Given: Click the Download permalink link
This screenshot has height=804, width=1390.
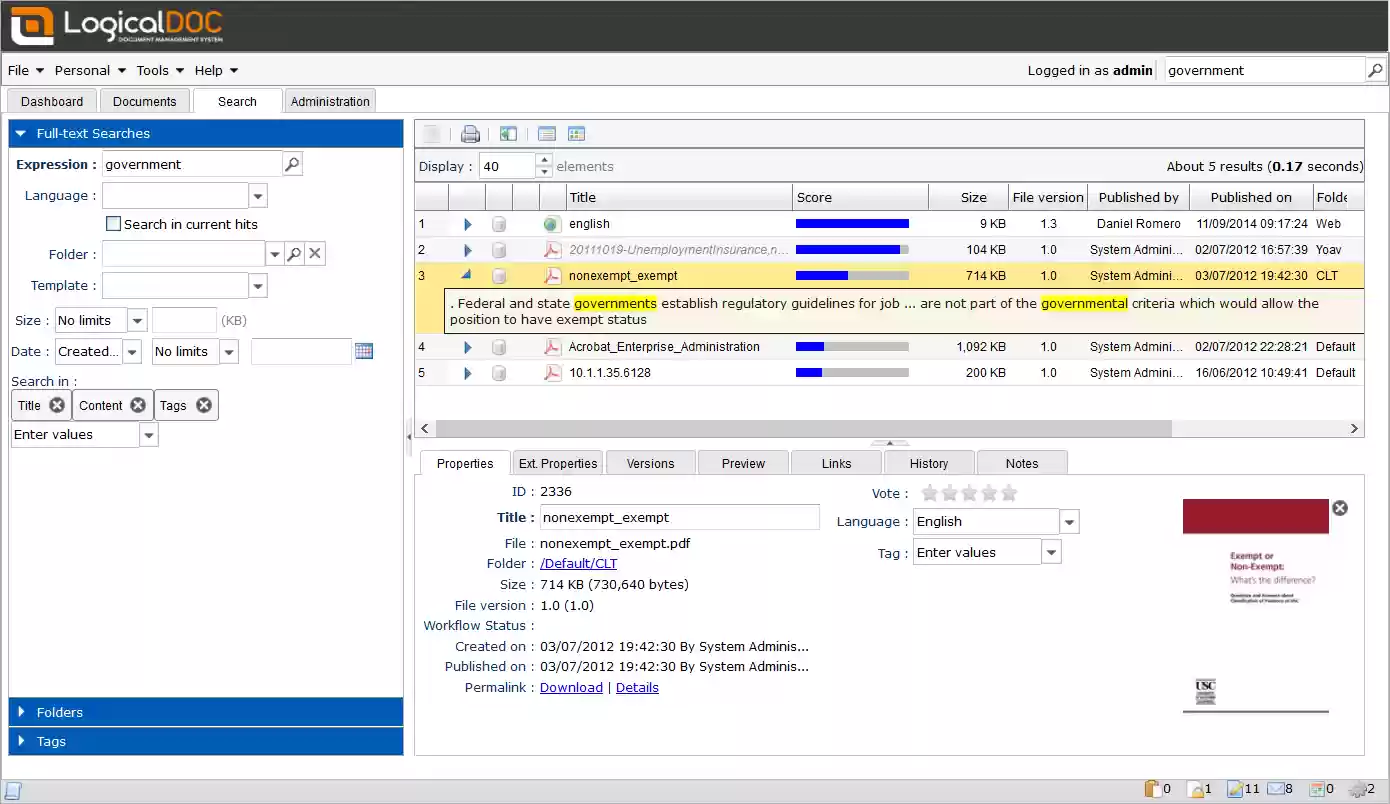Looking at the screenshot, I should point(570,687).
